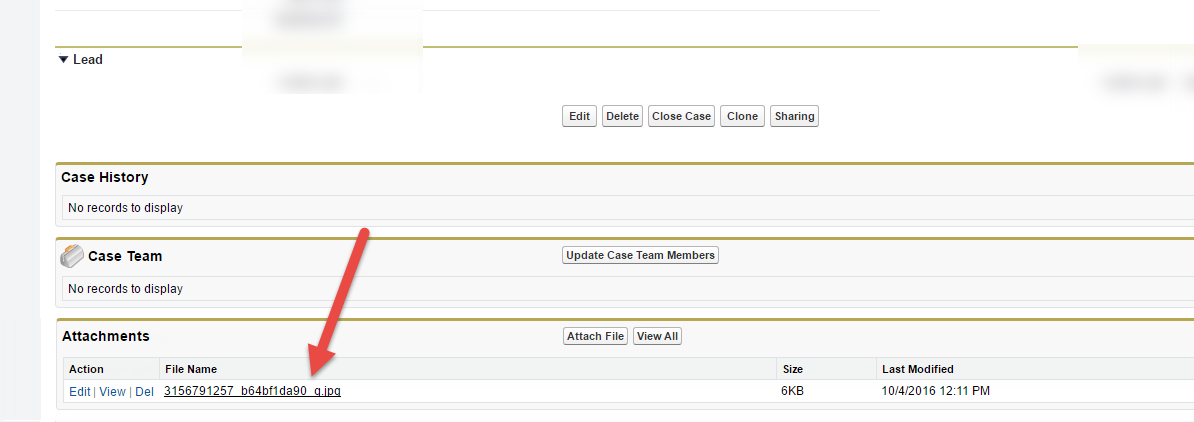Click the Attachments section heading
The width and height of the screenshot is (1194, 422).
click(x=105, y=336)
